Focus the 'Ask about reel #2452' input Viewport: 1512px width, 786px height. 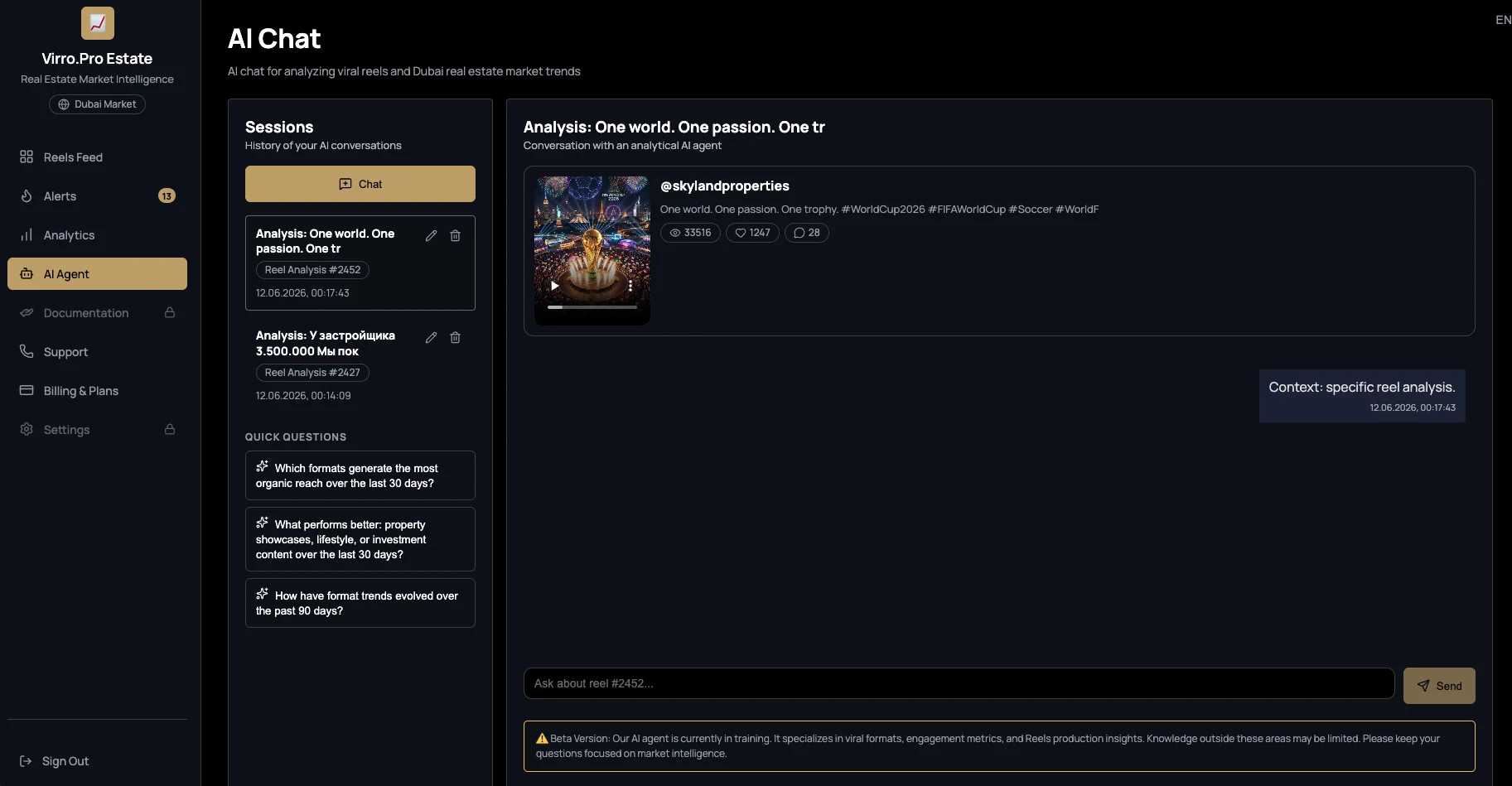click(959, 683)
